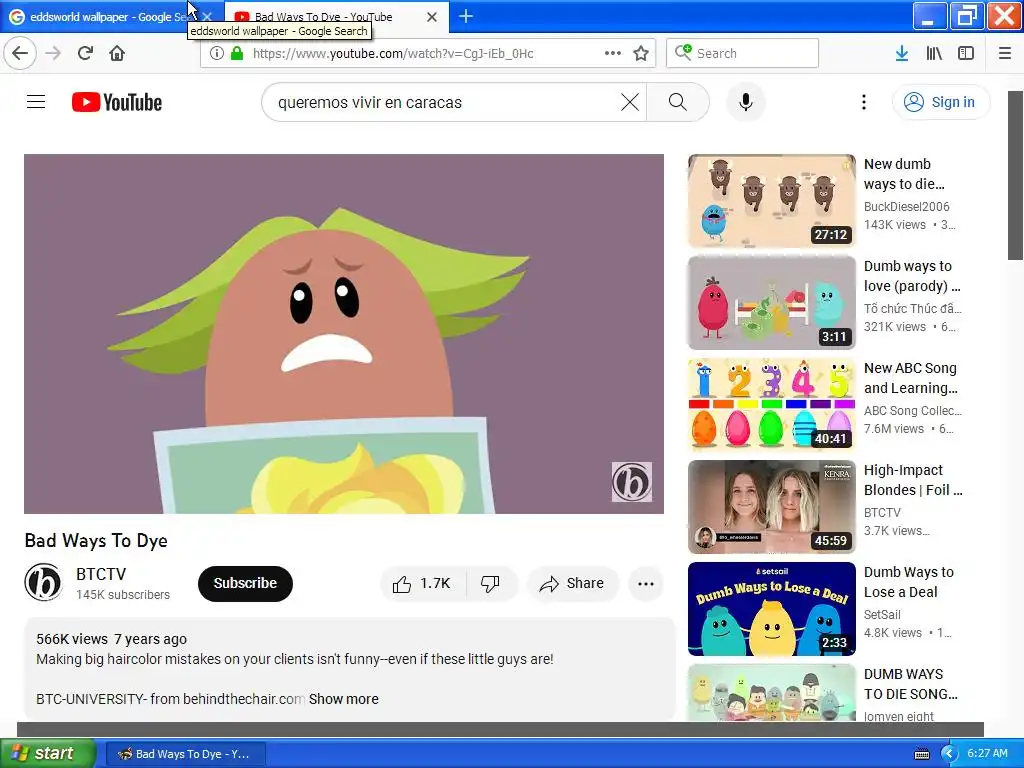Expand description with Show more
Screen dimensions: 1024x768
[344, 699]
